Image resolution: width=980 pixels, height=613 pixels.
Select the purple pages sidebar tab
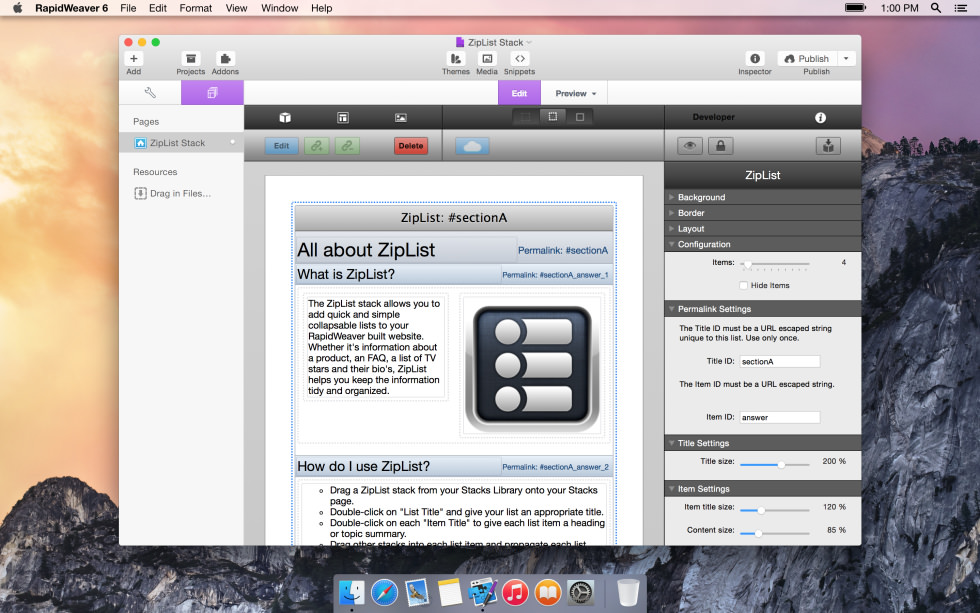[212, 92]
